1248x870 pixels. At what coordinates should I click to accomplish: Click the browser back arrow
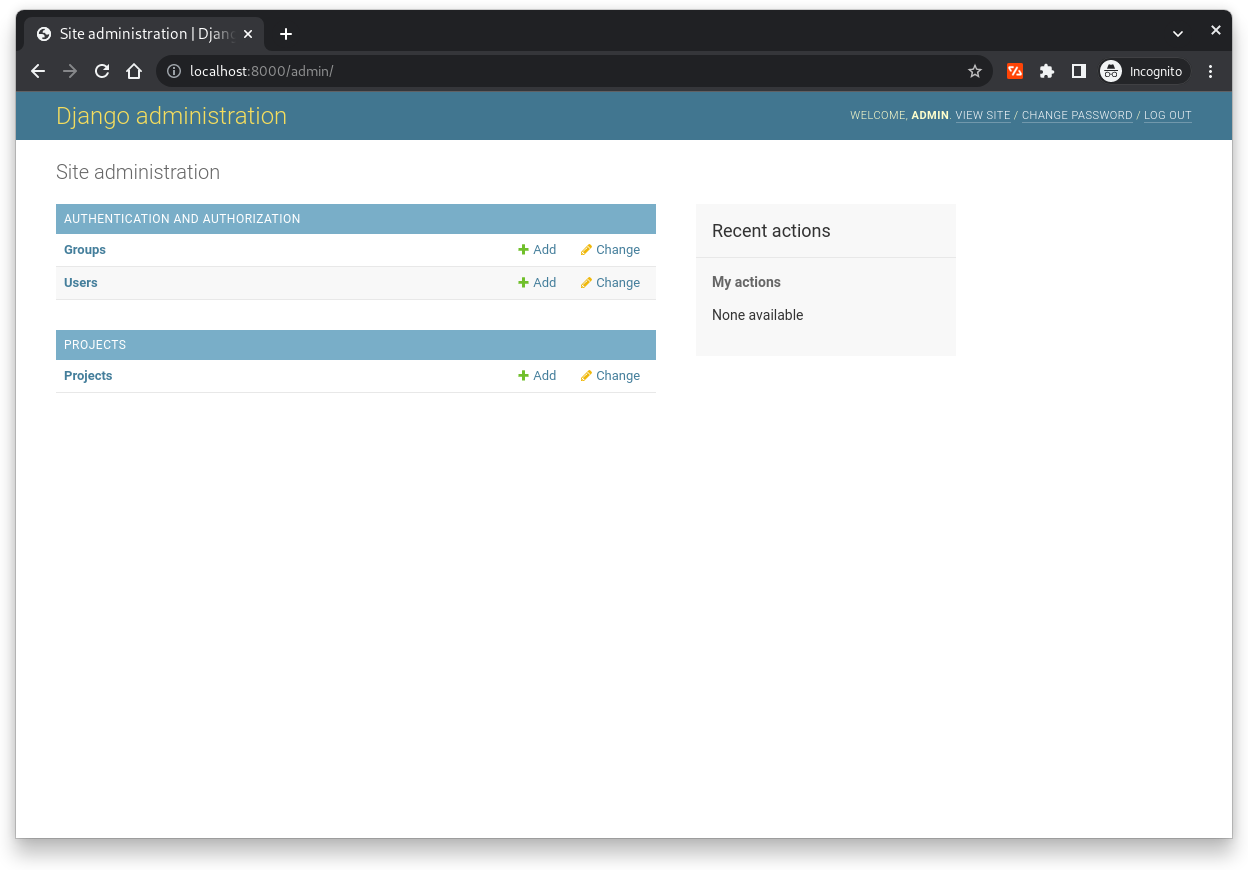[38, 71]
